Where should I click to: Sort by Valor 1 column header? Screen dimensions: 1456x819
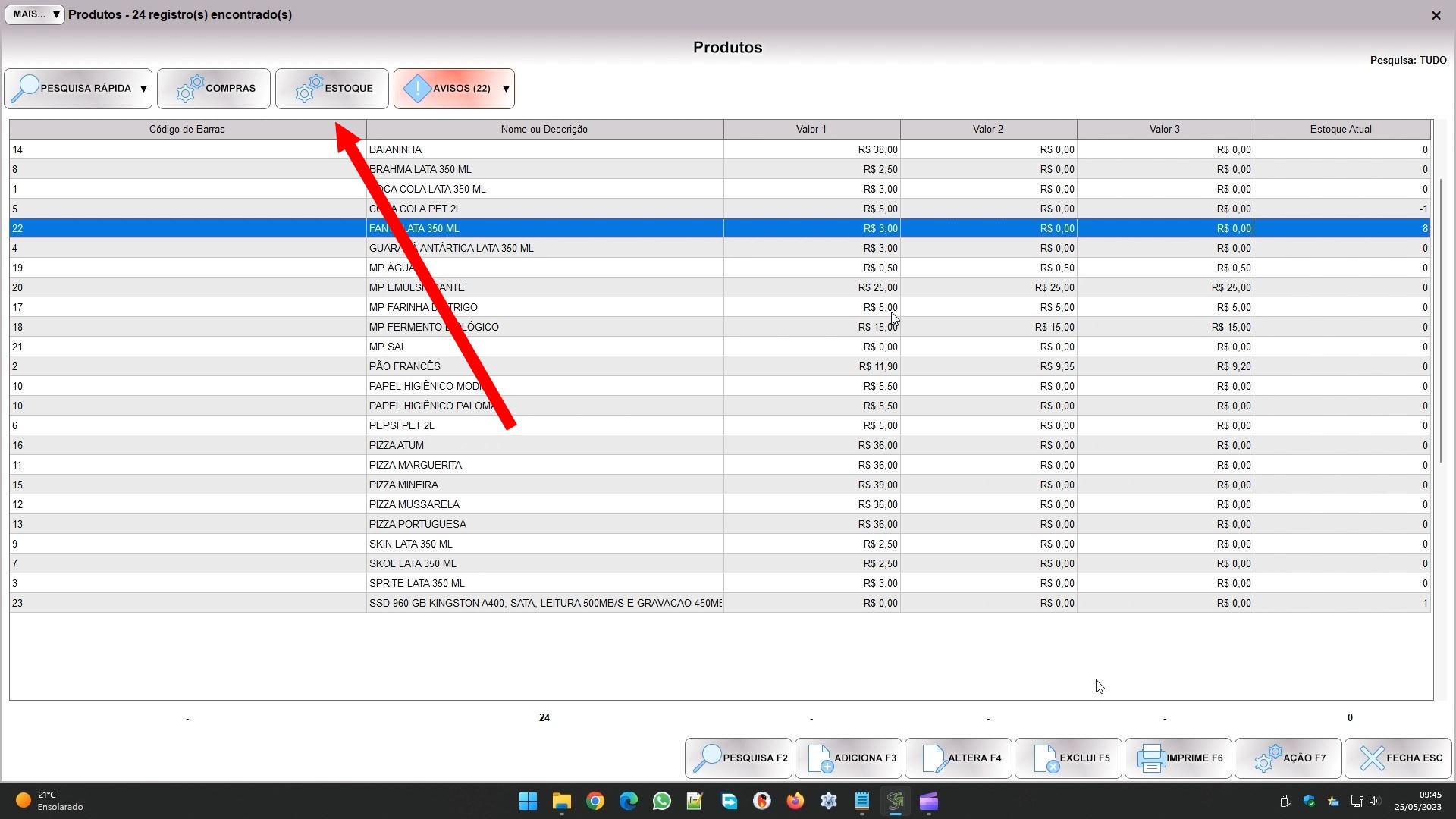tap(811, 129)
